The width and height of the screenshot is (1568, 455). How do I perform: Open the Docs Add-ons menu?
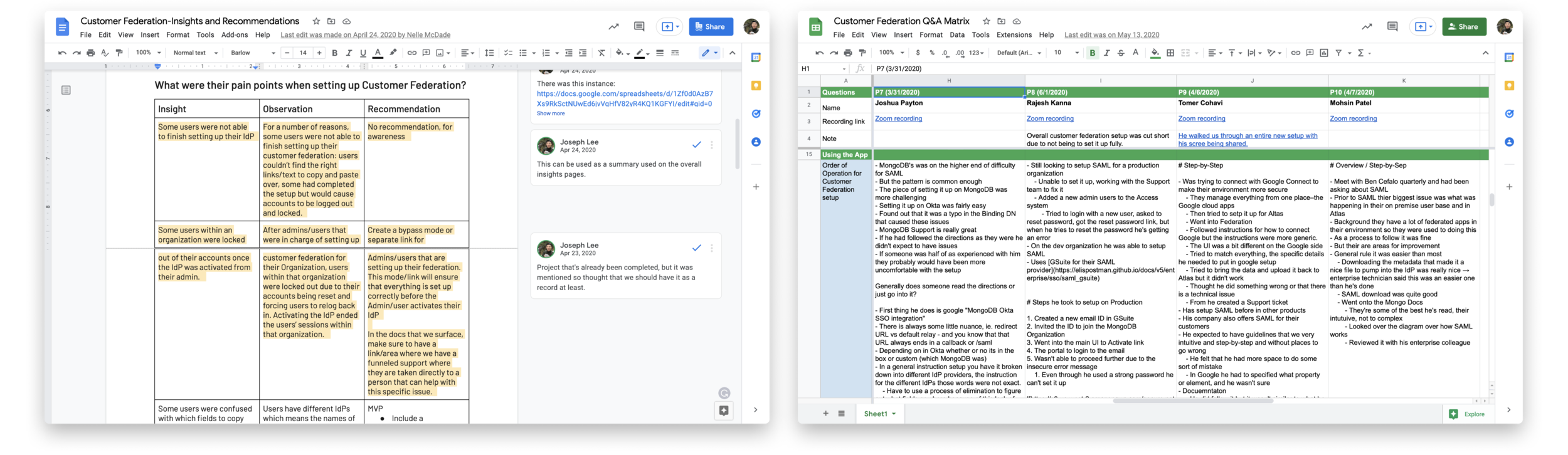(x=235, y=35)
